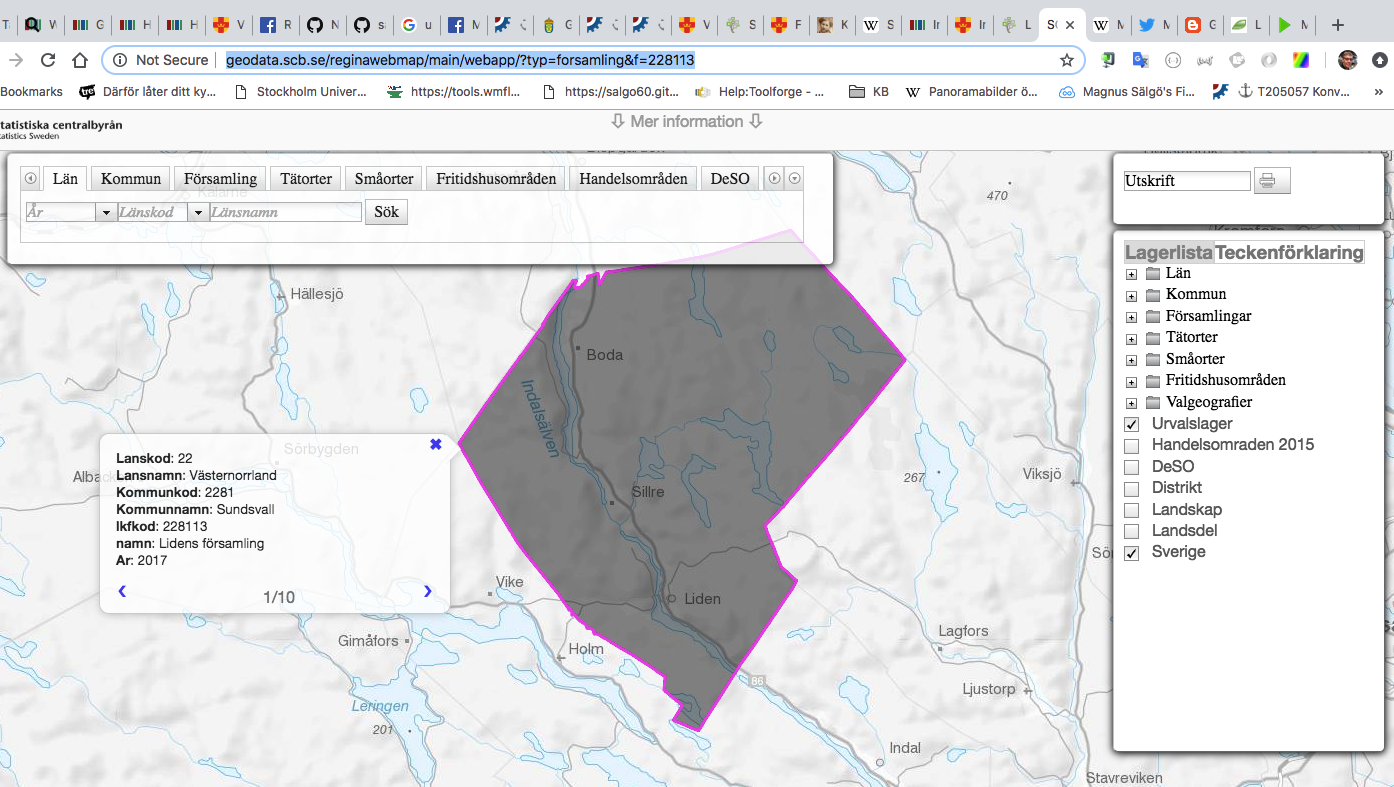1394x787 pixels.
Task: Click the rainbow color extension icon
Action: (1300, 60)
